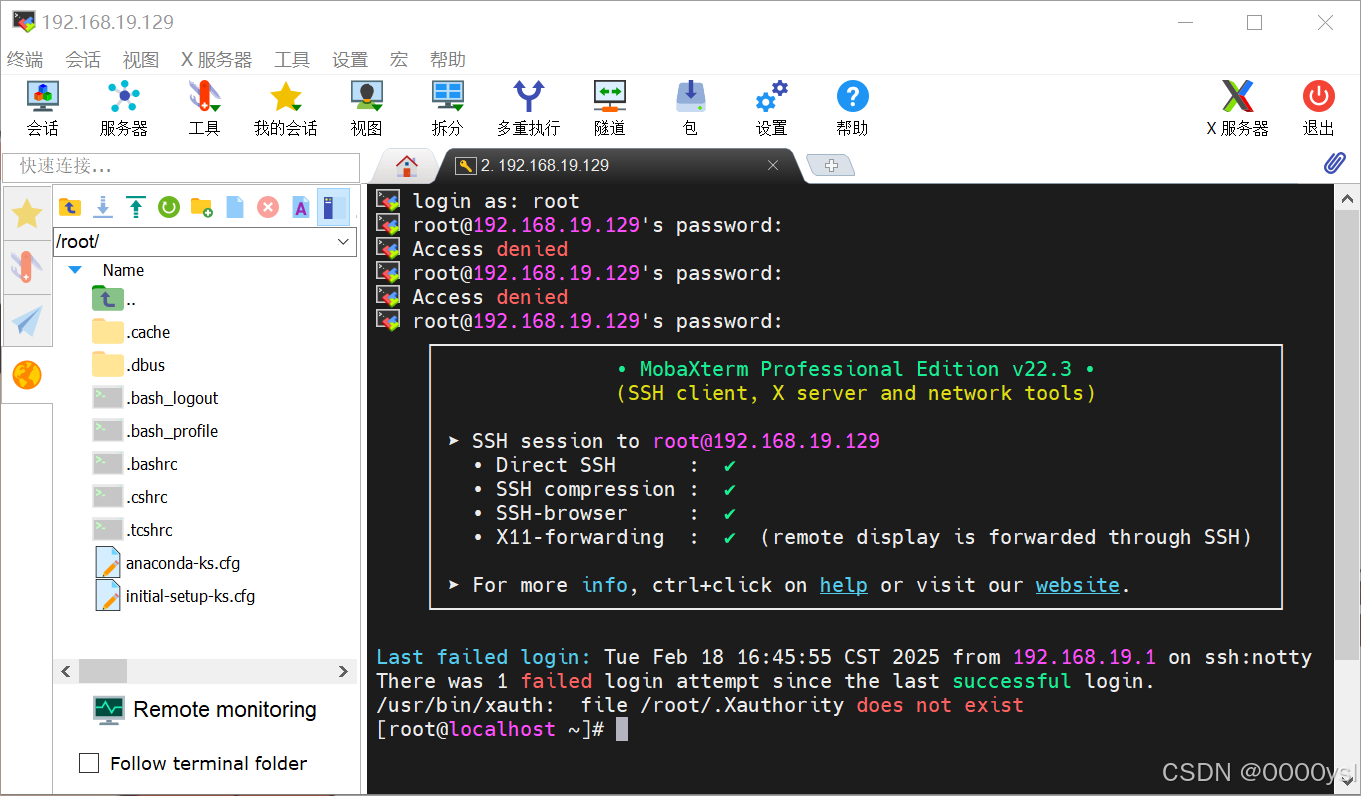Select the initial-setup-ks.cfg file
The height and width of the screenshot is (796, 1361).
pos(174,596)
